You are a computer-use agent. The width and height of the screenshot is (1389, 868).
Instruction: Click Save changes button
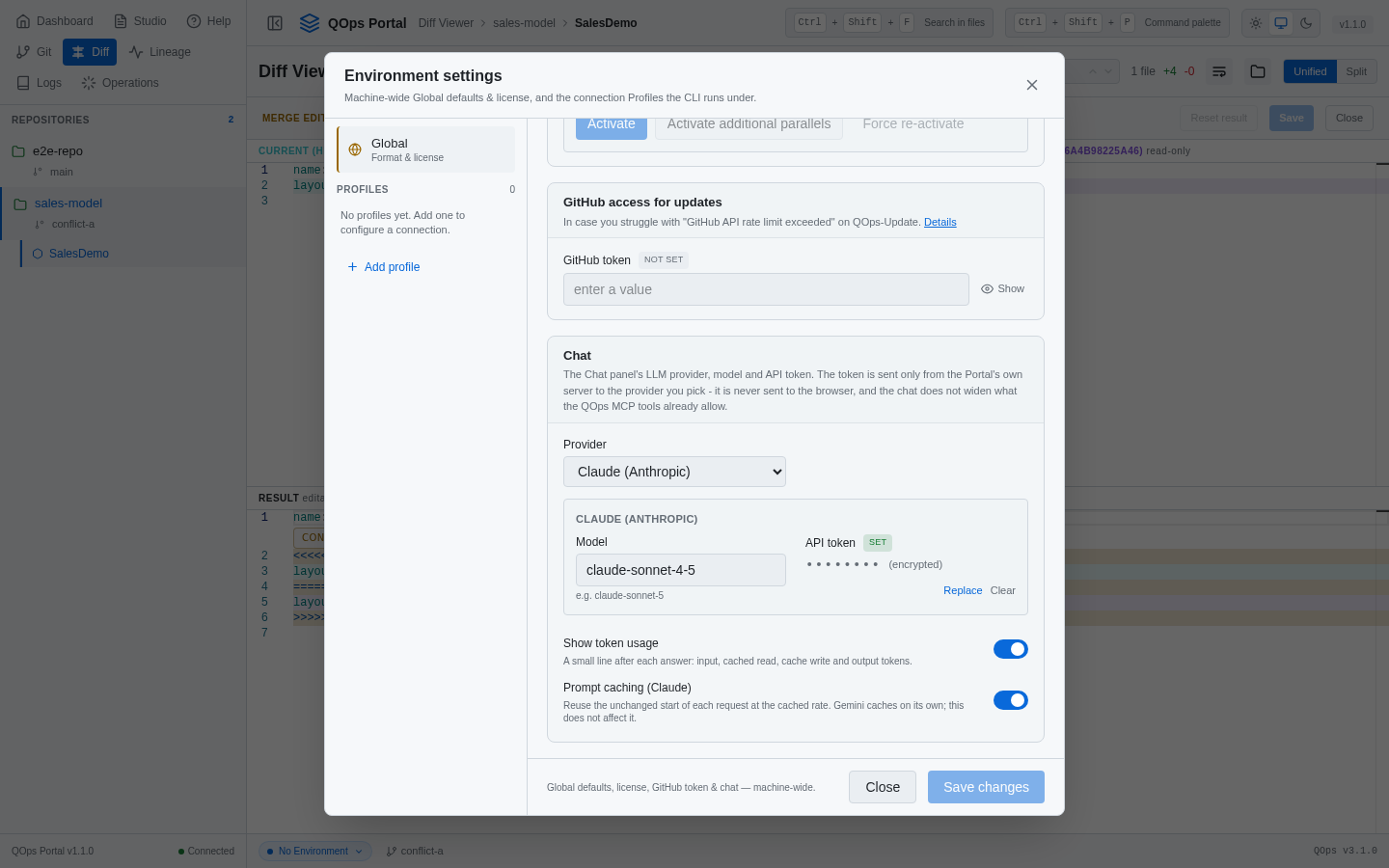point(986,787)
